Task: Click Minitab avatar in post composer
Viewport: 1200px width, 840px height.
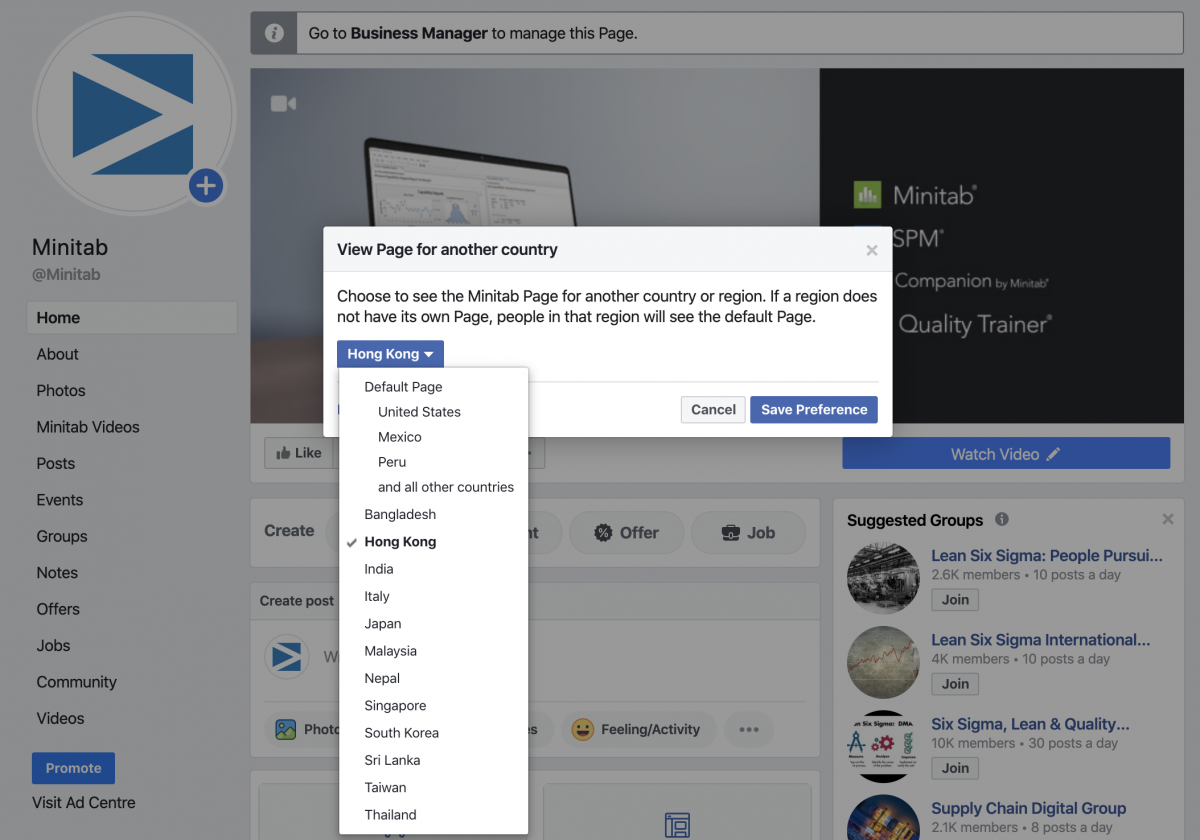Action: point(287,657)
